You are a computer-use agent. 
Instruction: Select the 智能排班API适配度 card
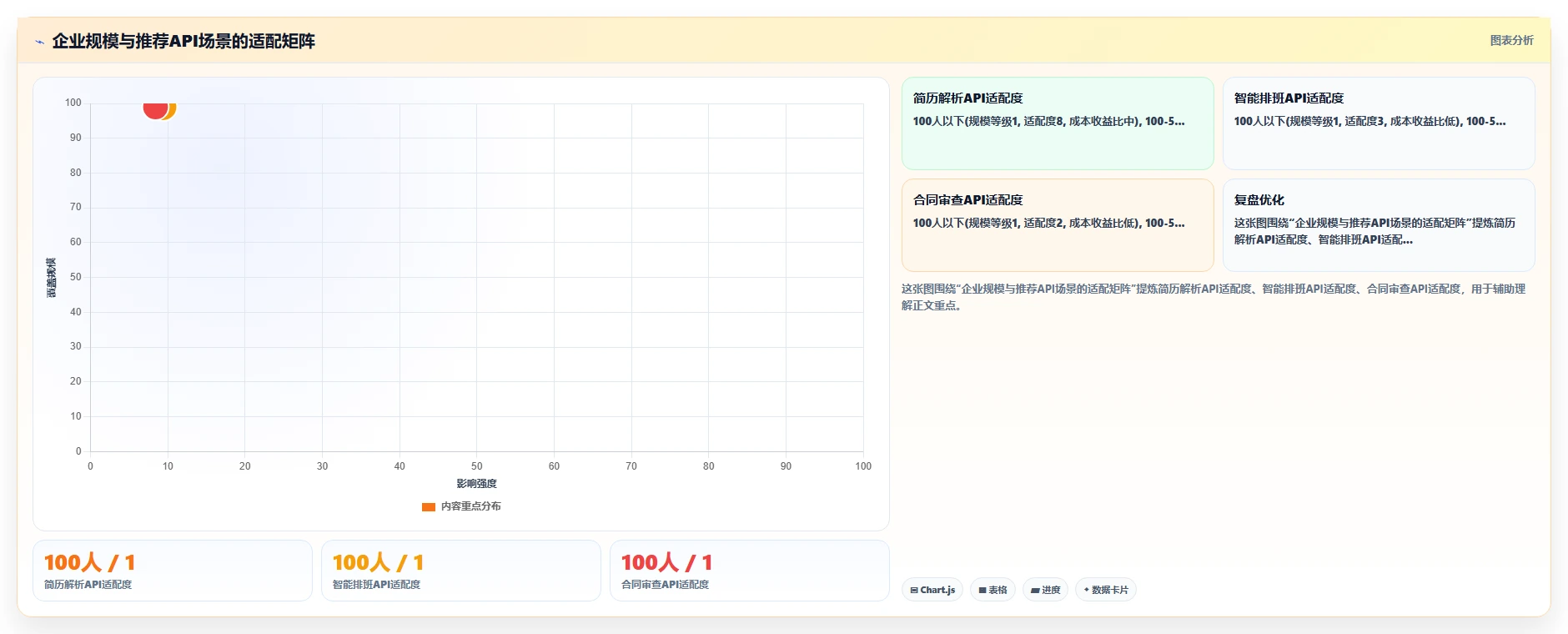(1379, 123)
